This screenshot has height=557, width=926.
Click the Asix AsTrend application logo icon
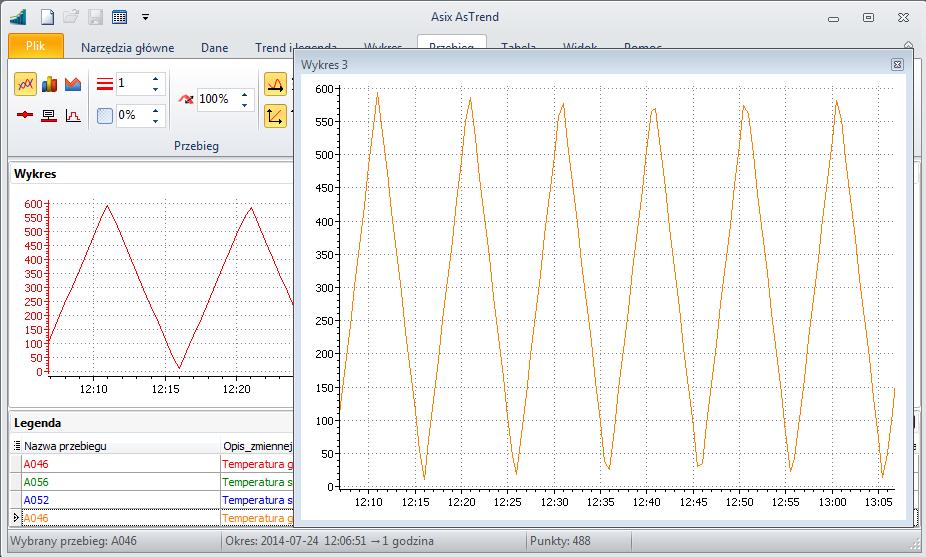click(x=18, y=17)
